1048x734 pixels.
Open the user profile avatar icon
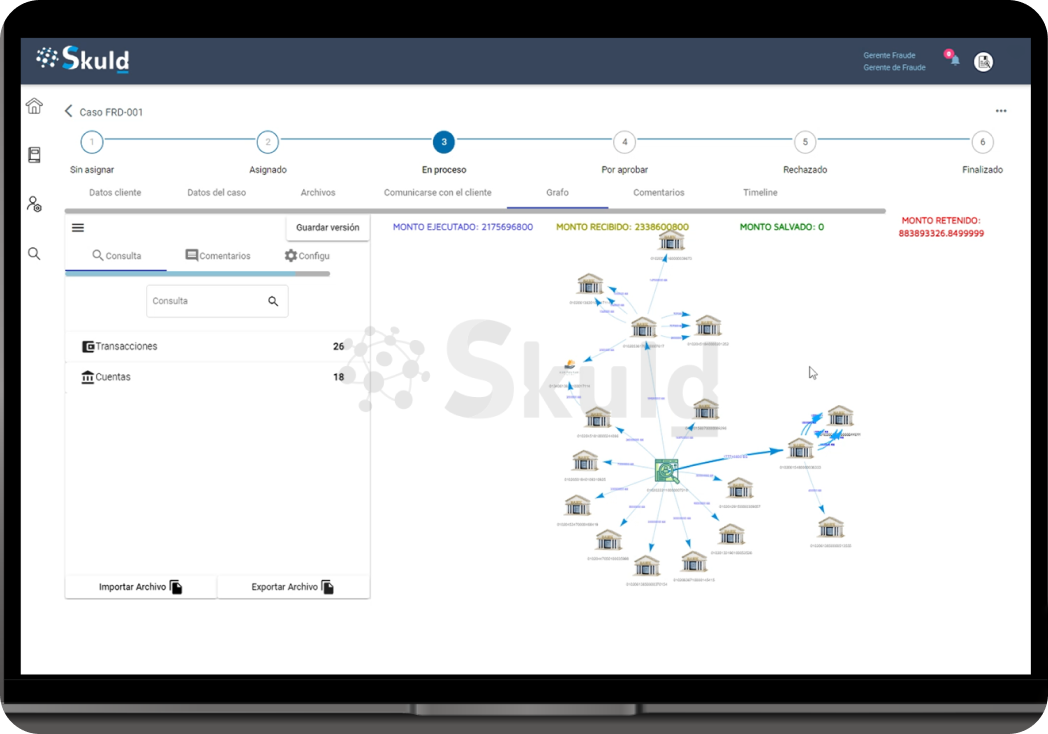pos(983,62)
